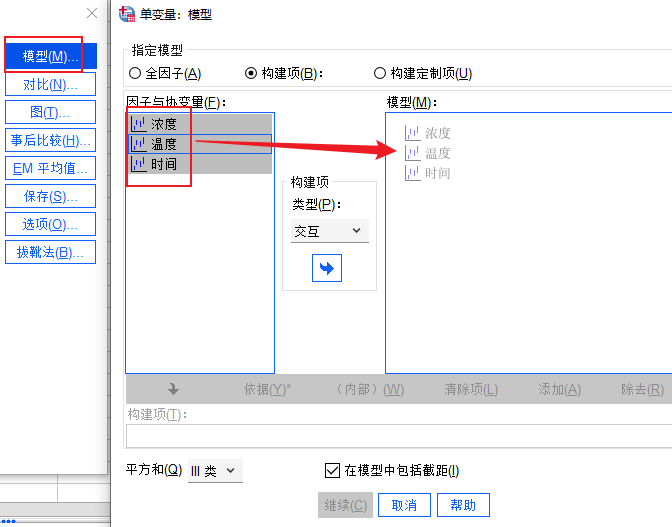Click the 构建项(T) text field
Screen dimensions: 672x527
[399, 436]
